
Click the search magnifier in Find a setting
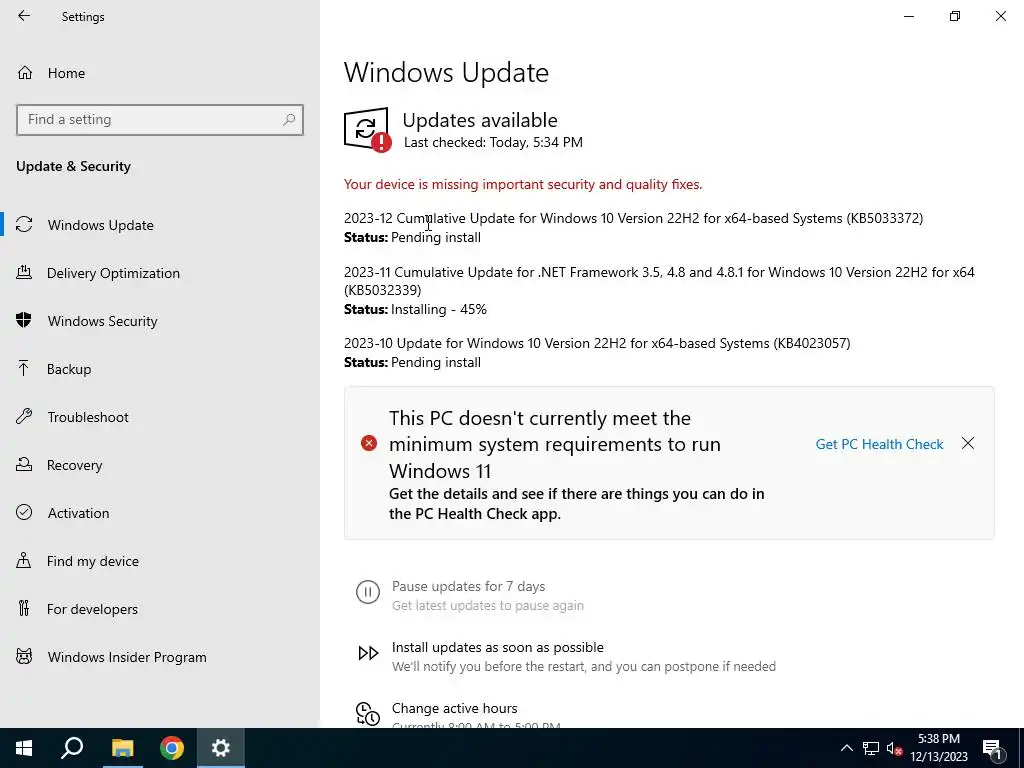click(x=289, y=120)
